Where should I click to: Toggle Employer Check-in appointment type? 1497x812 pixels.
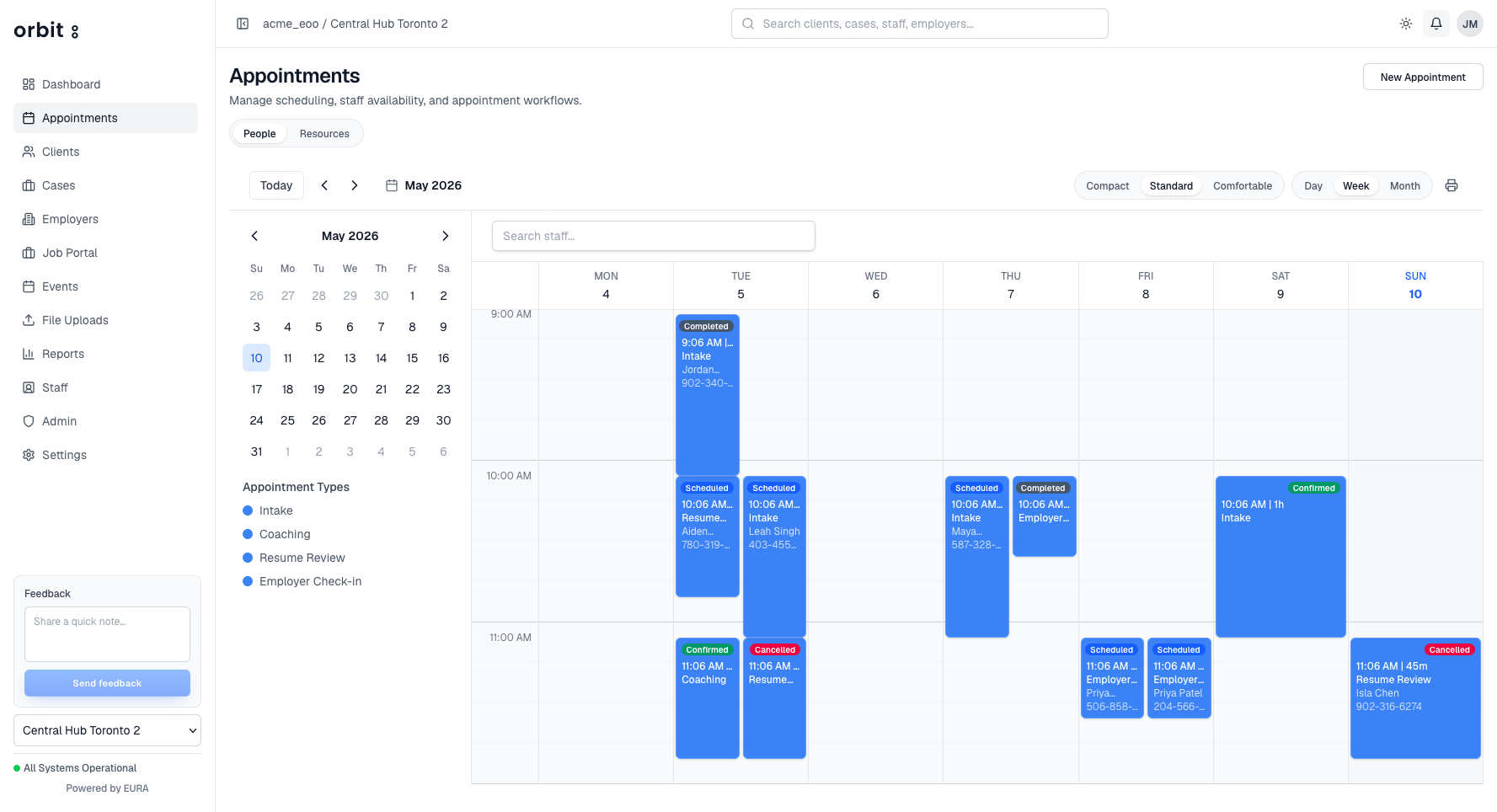[302, 581]
